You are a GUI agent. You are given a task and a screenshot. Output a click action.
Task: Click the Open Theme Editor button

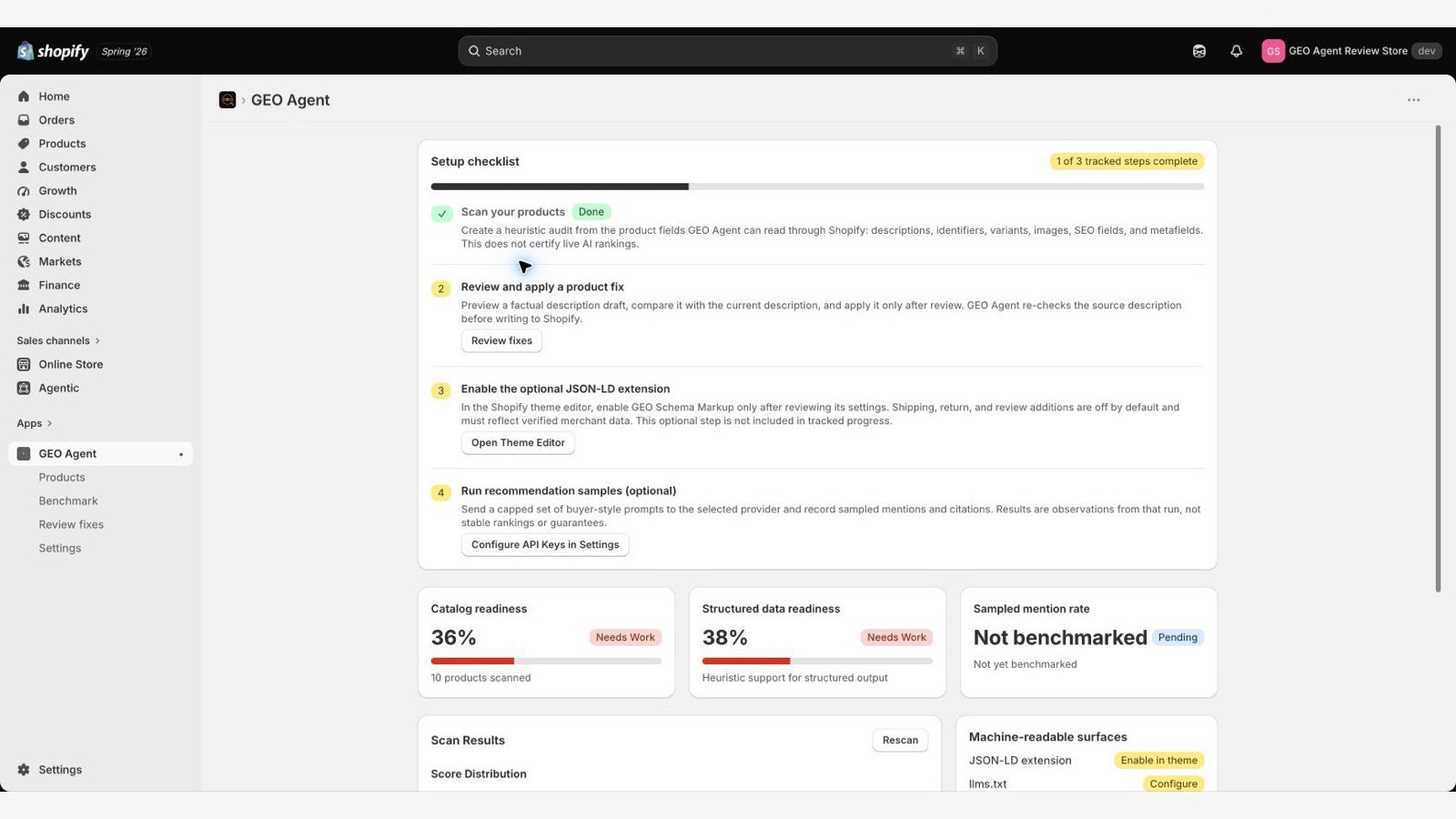[518, 443]
